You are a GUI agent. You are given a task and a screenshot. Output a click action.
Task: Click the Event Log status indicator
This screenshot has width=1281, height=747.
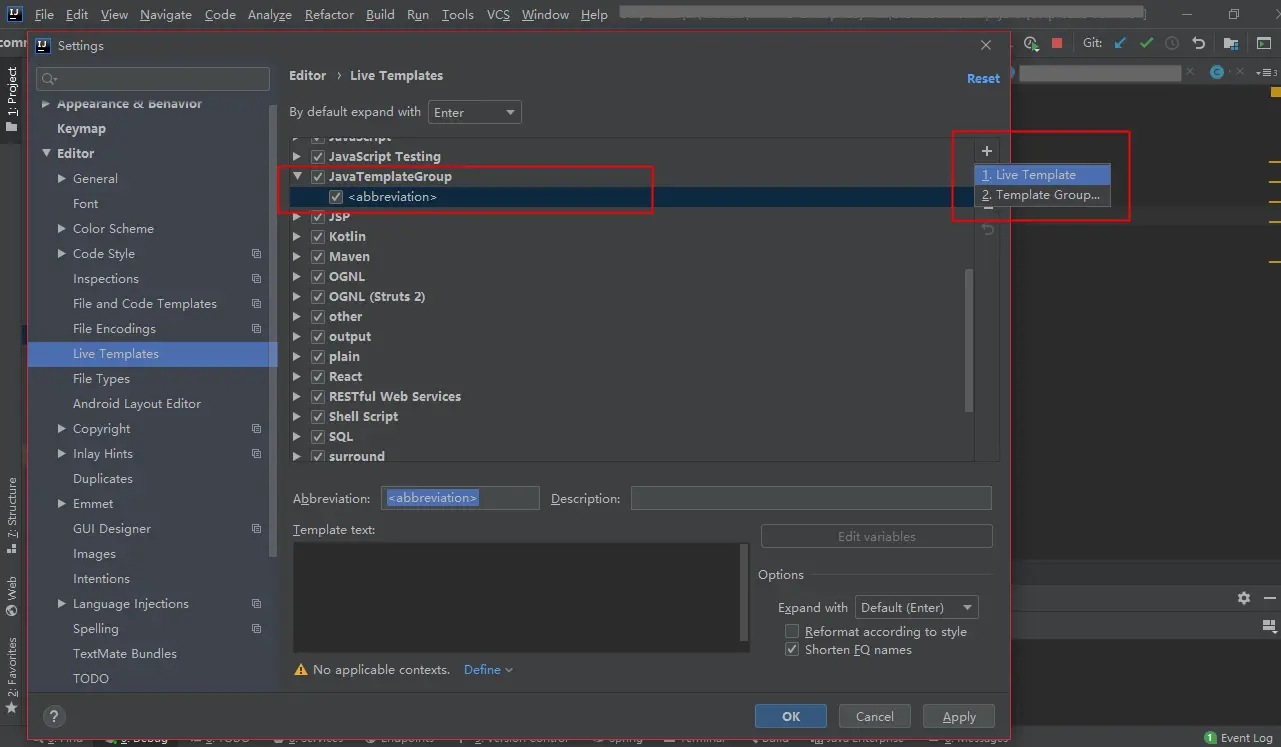click(x=1238, y=738)
